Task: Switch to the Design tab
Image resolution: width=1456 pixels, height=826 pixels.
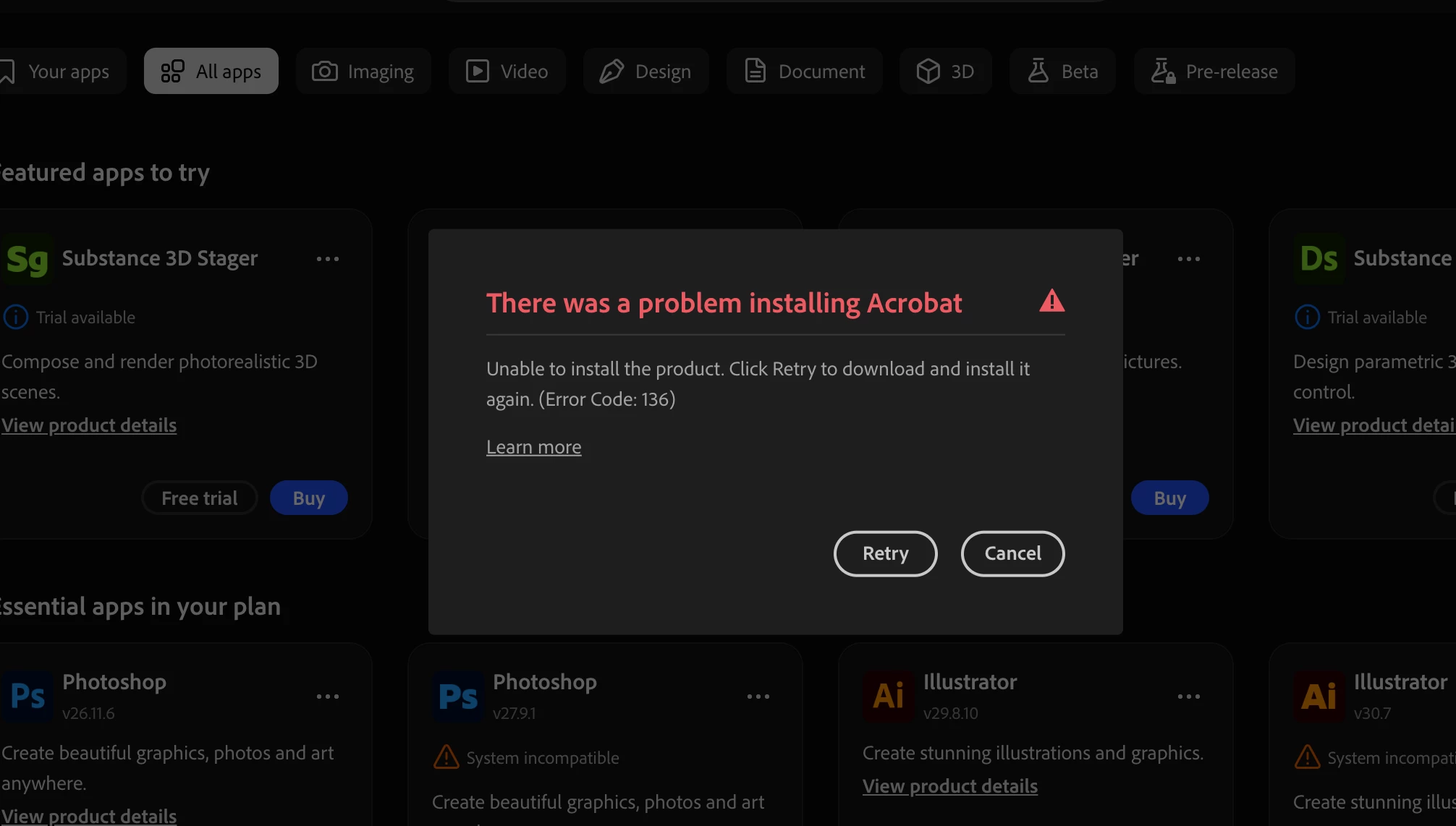Action: 646,71
